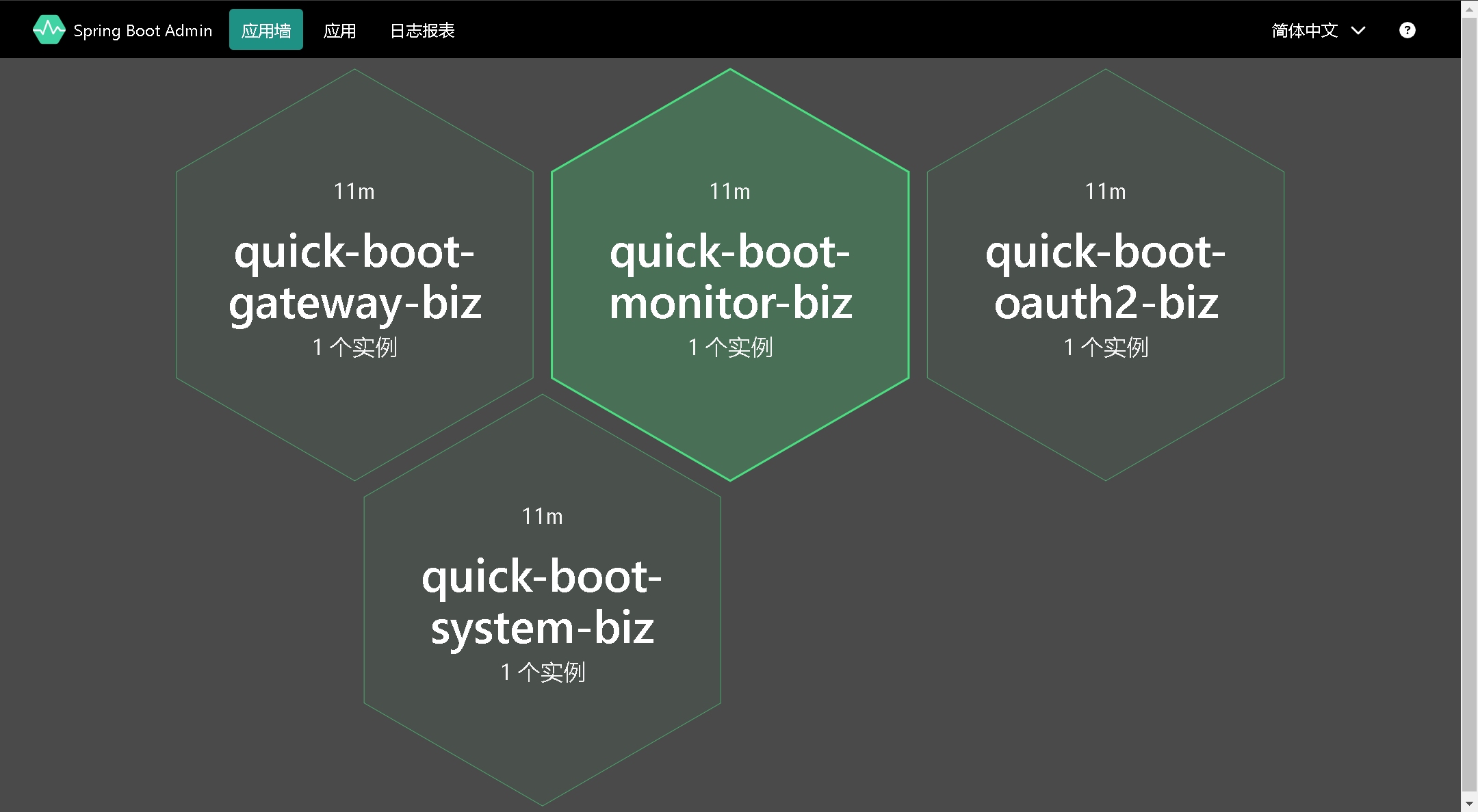
Task: Click 1 个实例 under gateway-biz
Action: pyautogui.click(x=354, y=348)
